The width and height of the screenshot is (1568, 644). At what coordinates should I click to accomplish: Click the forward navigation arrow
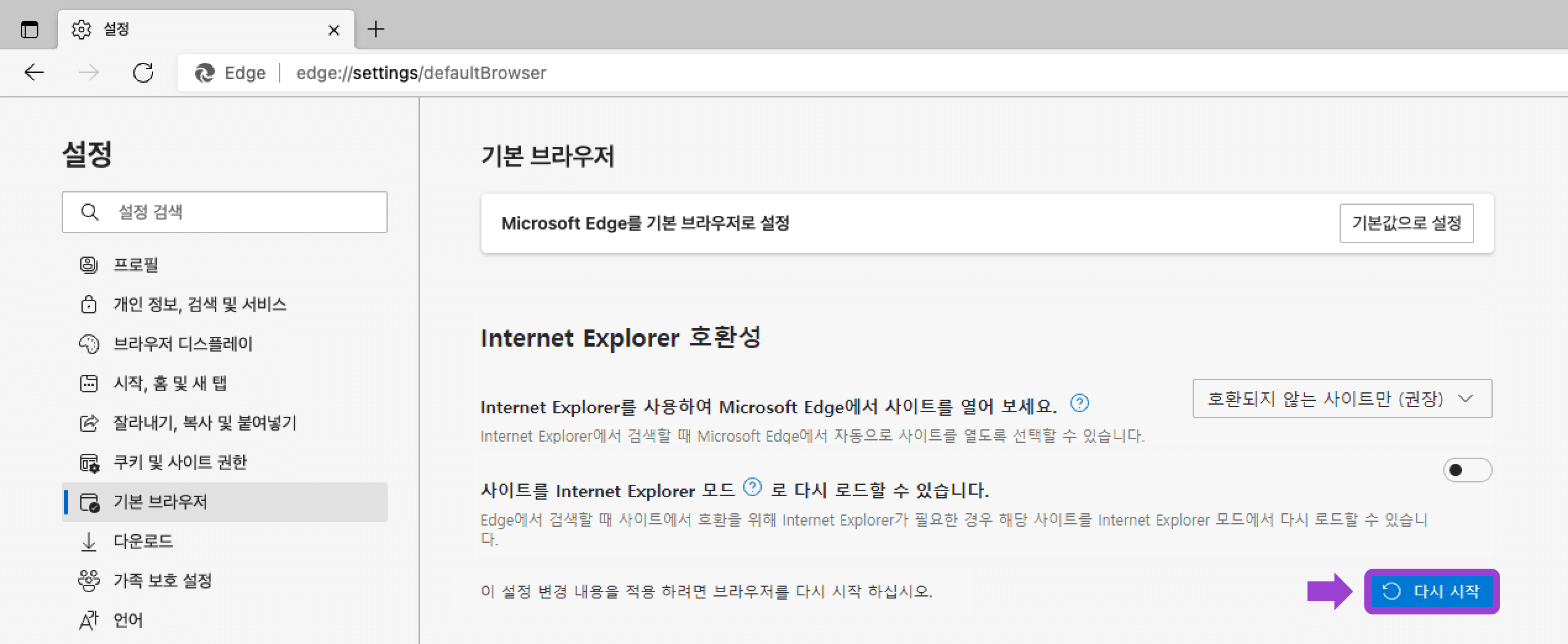click(89, 73)
